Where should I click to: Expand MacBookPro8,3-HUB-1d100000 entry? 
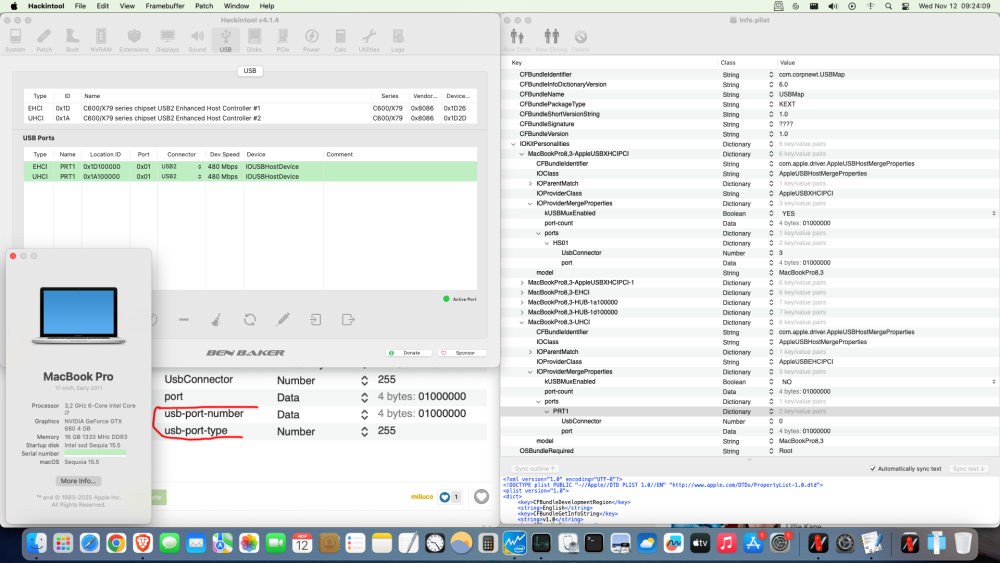tap(522, 312)
